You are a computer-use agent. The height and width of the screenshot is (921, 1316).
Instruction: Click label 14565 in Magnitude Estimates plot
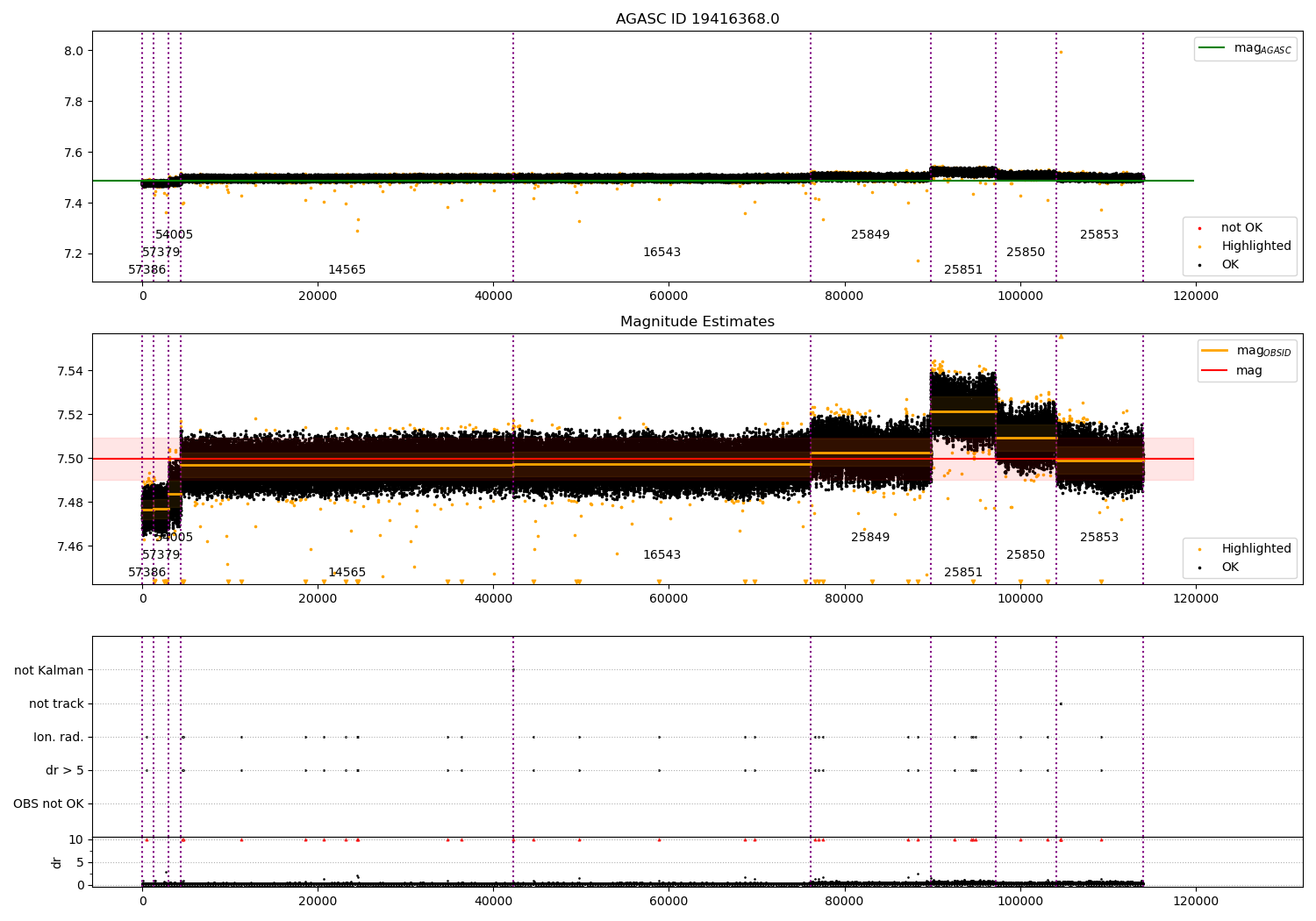coord(347,573)
